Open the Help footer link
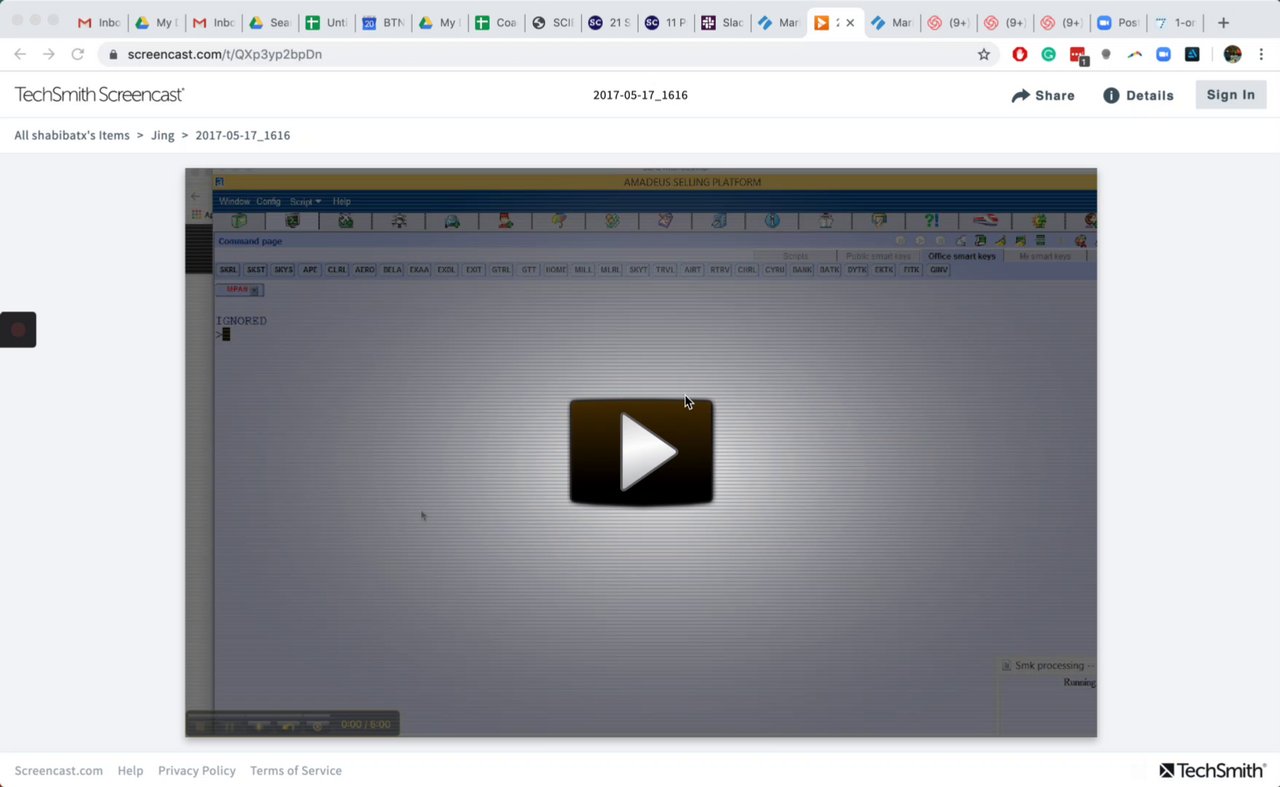This screenshot has height=787, width=1280. [130, 770]
